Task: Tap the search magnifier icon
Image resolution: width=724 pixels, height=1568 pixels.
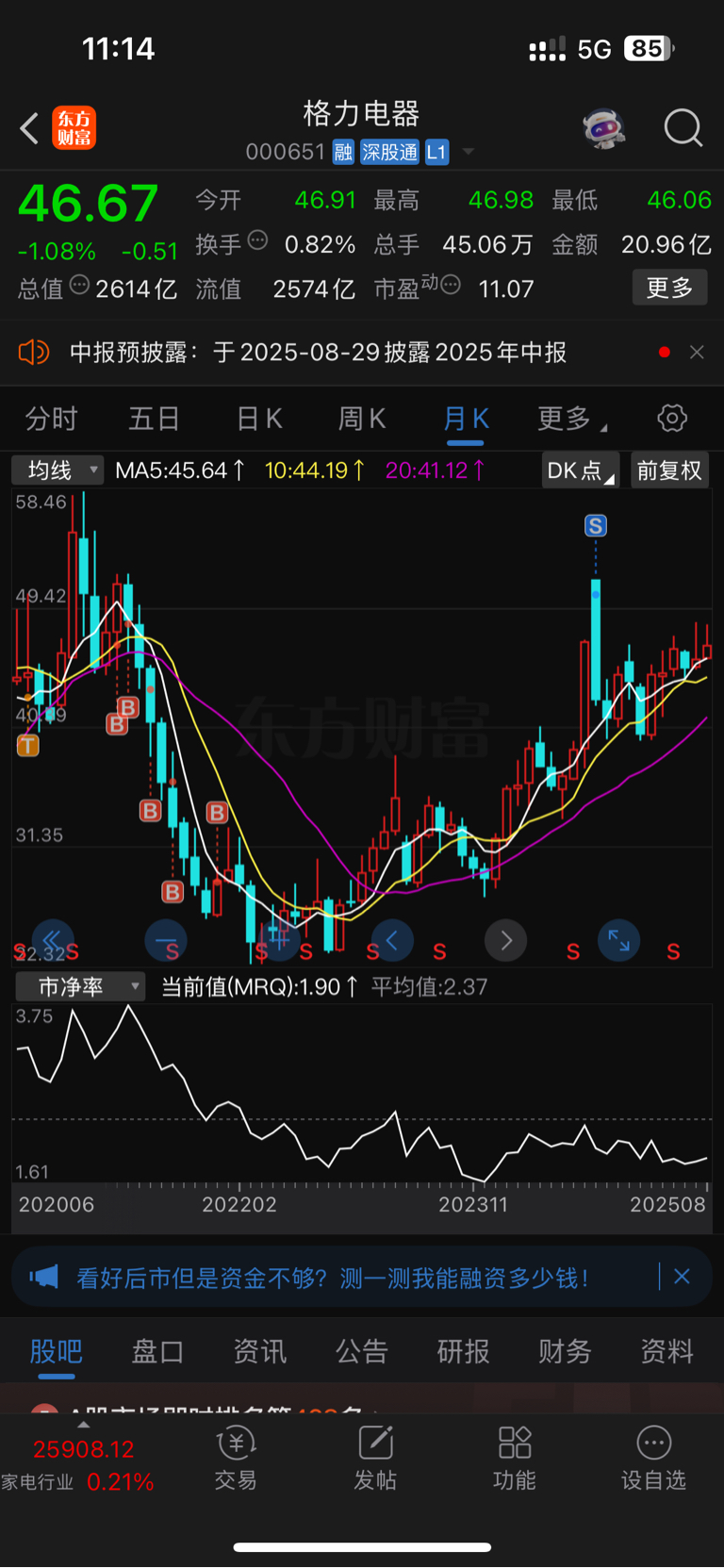Action: (x=683, y=128)
